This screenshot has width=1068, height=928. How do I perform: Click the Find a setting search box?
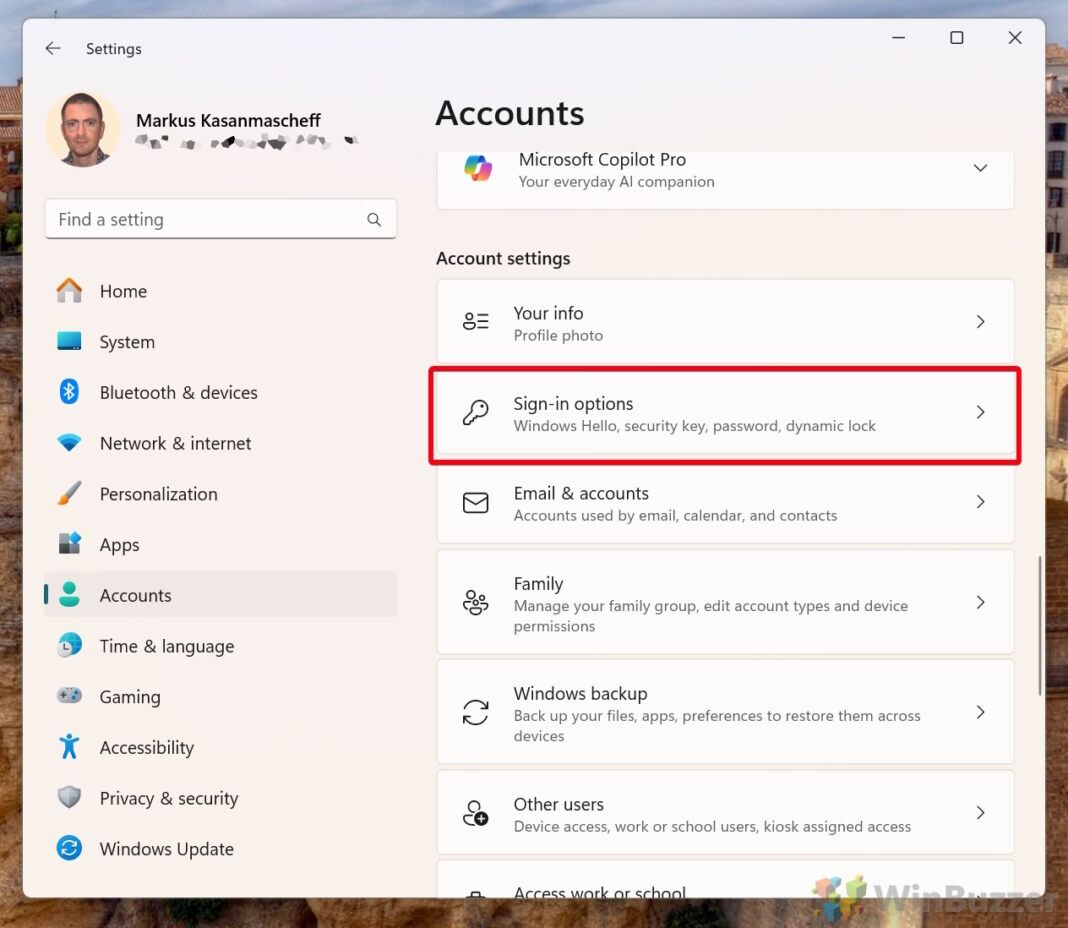pyautogui.click(x=221, y=219)
